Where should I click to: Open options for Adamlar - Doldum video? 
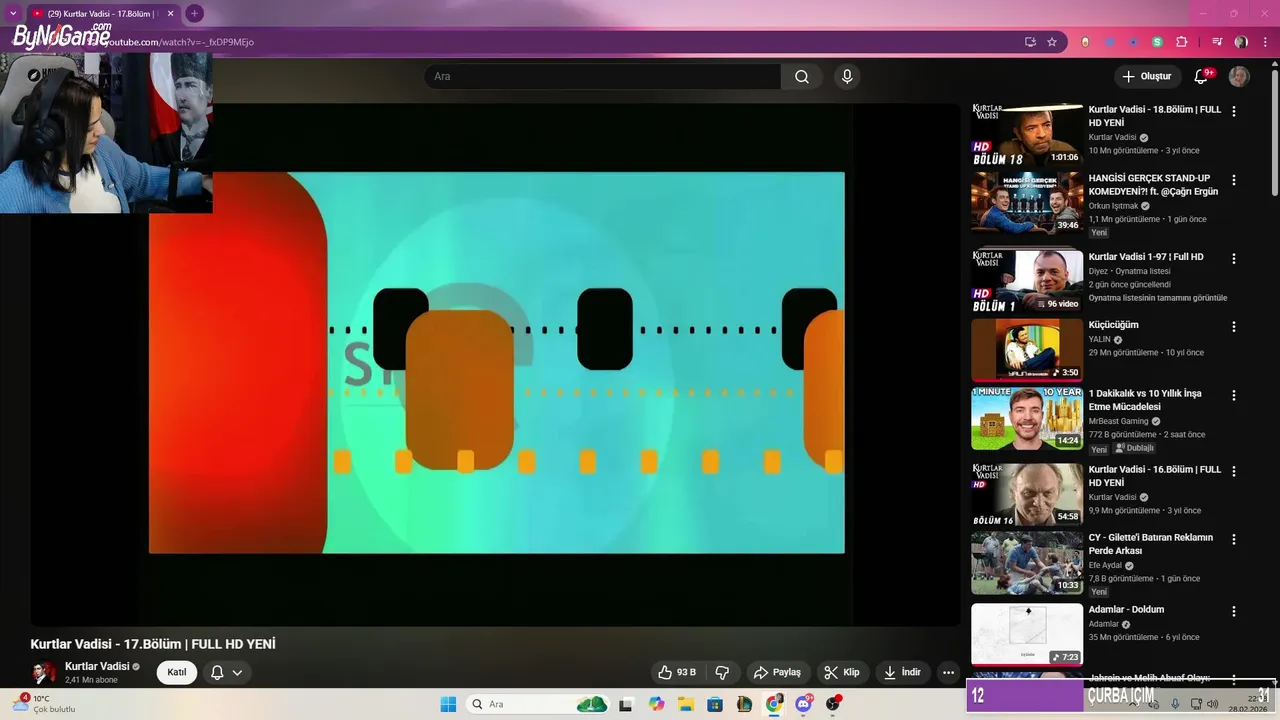tap(1234, 611)
